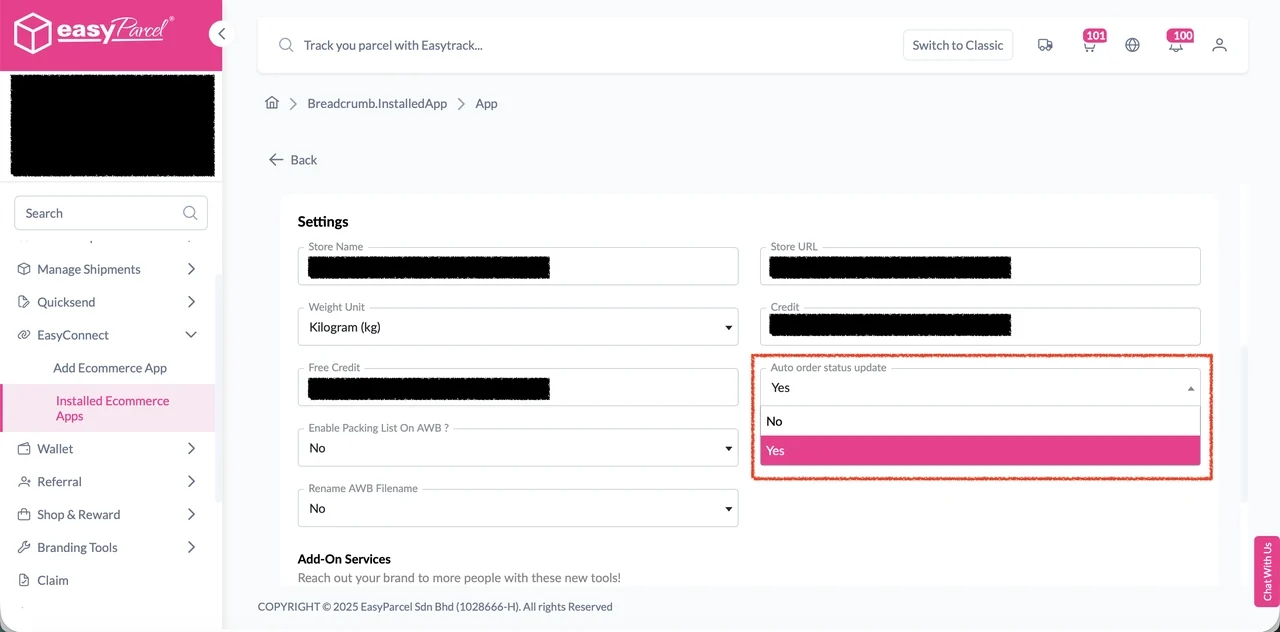Open notifications showing 100 alerts
The image size is (1280, 632).
coord(1176,45)
